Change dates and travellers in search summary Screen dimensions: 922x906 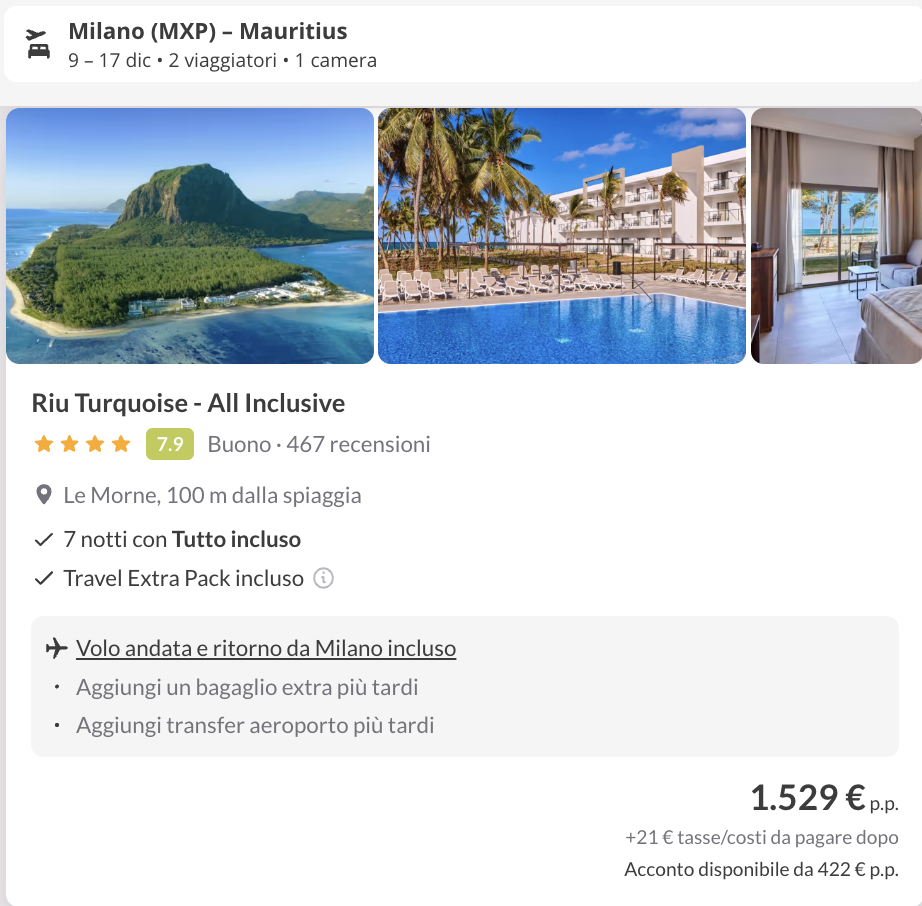coord(222,60)
